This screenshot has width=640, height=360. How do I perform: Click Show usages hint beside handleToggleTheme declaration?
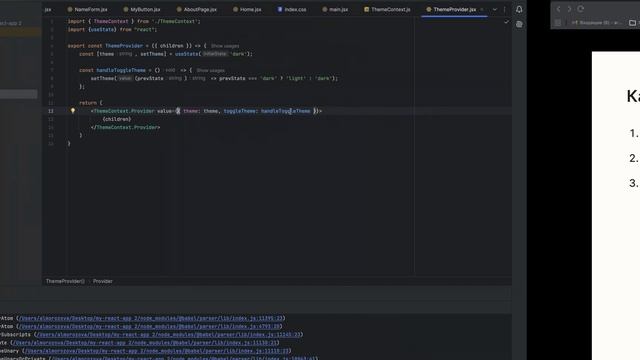pos(211,71)
